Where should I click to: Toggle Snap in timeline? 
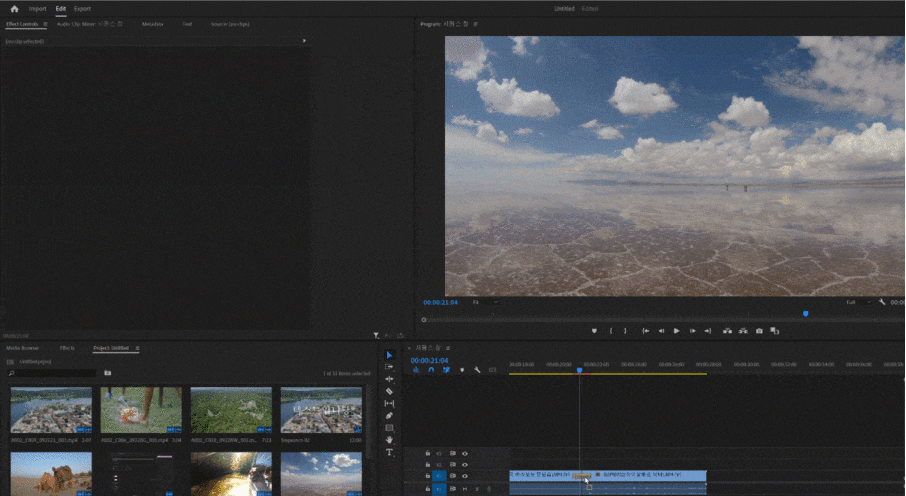click(431, 370)
